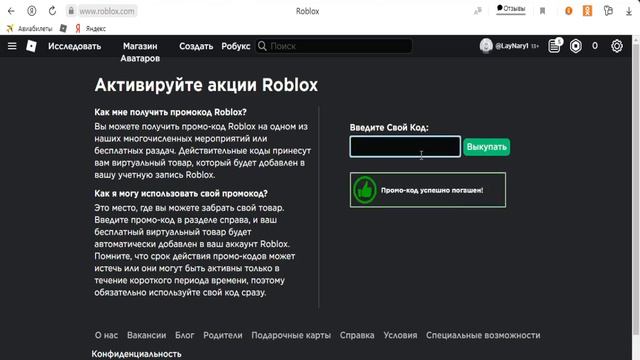Open the Исследовать navigation item

(x=75, y=46)
